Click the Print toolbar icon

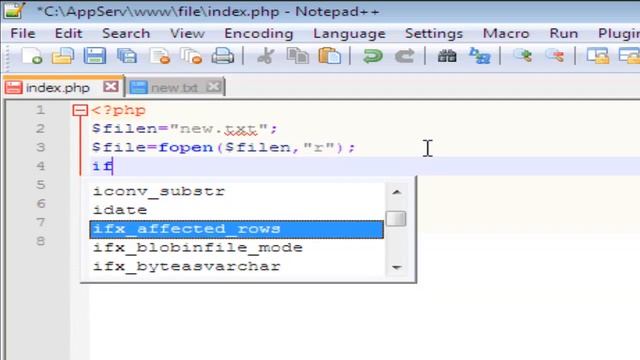pyautogui.click(x=222, y=56)
